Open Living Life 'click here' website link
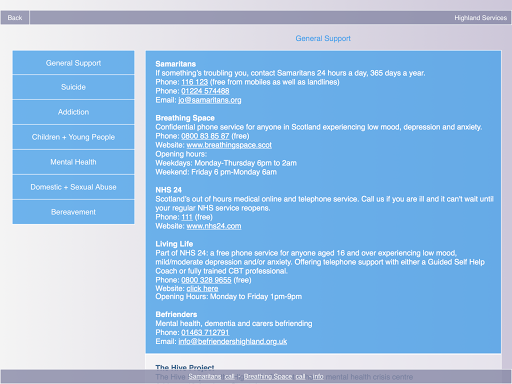Viewport: 512px width, 384px height. [x=202, y=289]
